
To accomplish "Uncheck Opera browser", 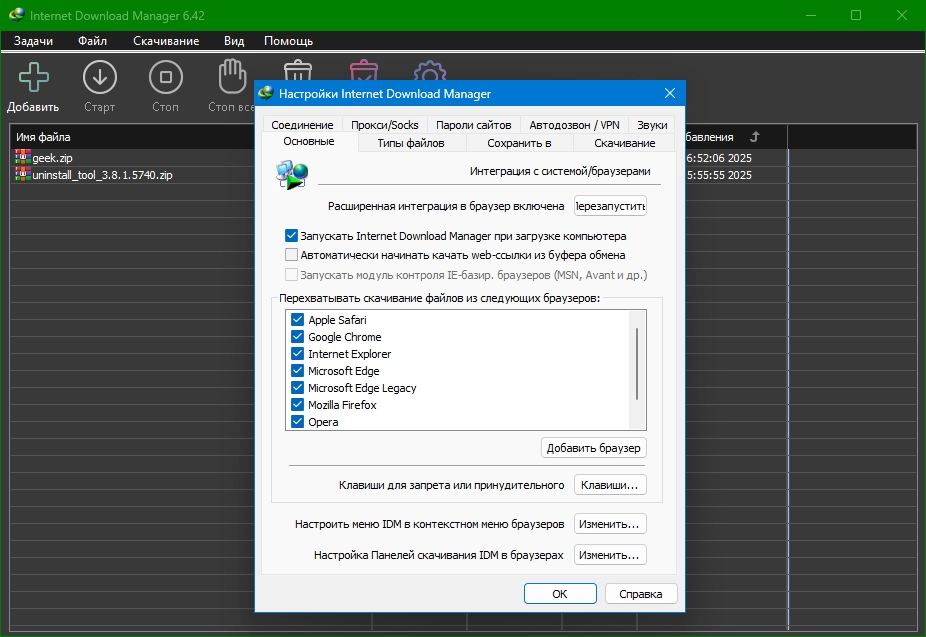I will tap(298, 422).
